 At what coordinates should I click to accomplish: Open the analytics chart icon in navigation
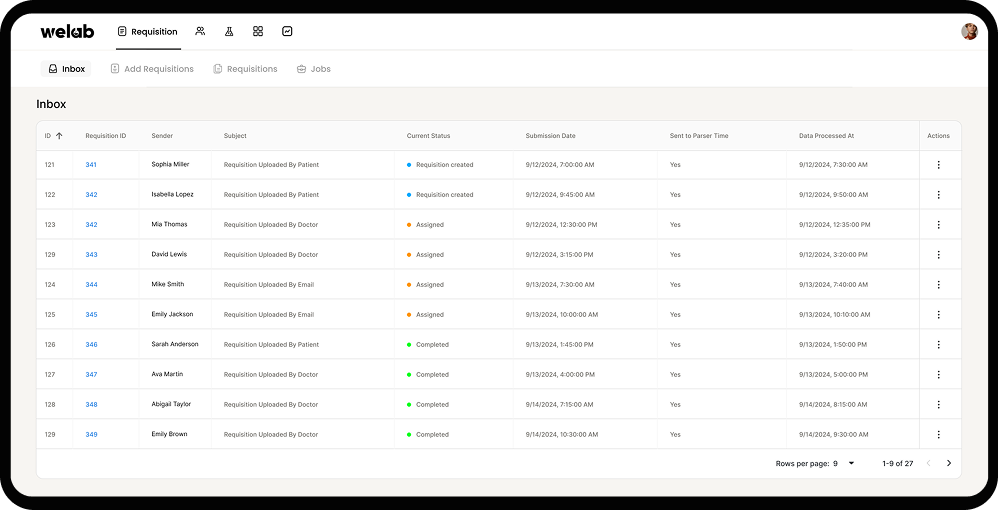click(x=287, y=31)
